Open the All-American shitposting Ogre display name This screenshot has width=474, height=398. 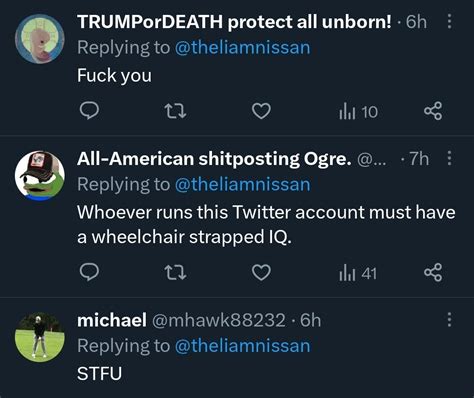(x=214, y=159)
